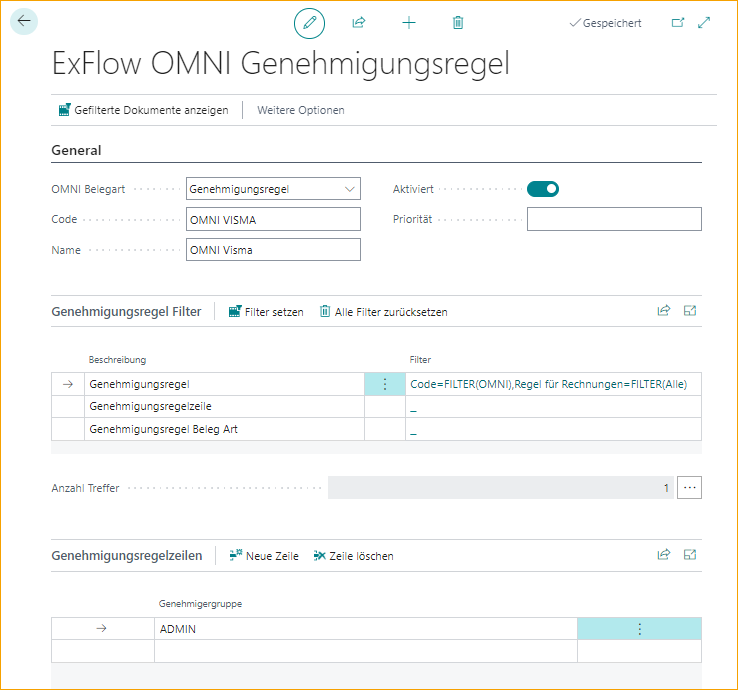The width and height of the screenshot is (738, 690).
Task: Click the pencil edit icon
Action: (x=309, y=23)
